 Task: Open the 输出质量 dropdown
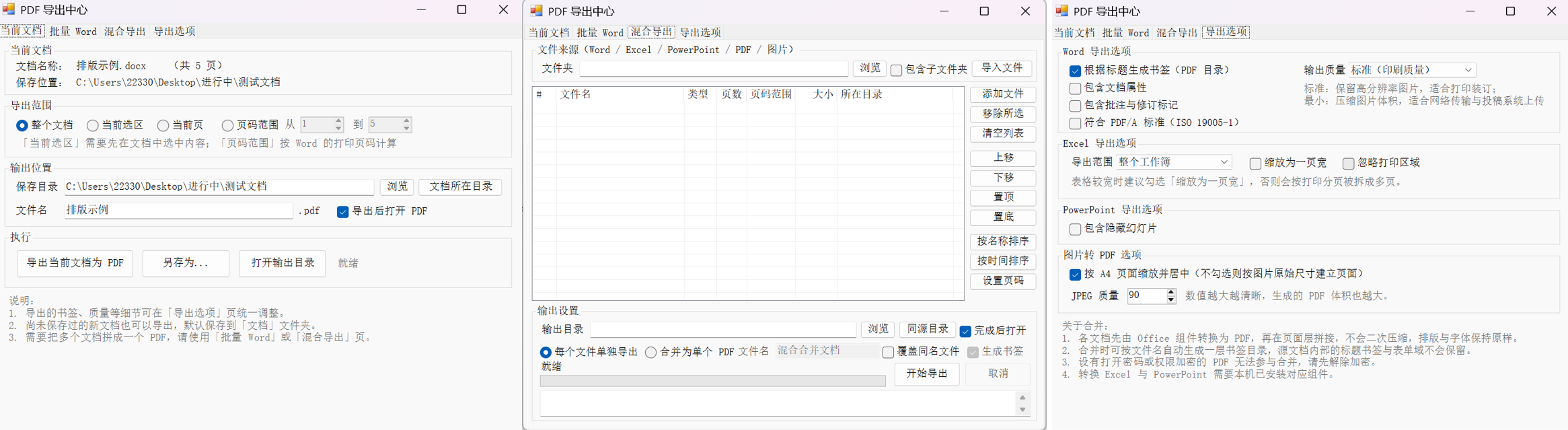click(x=1412, y=70)
